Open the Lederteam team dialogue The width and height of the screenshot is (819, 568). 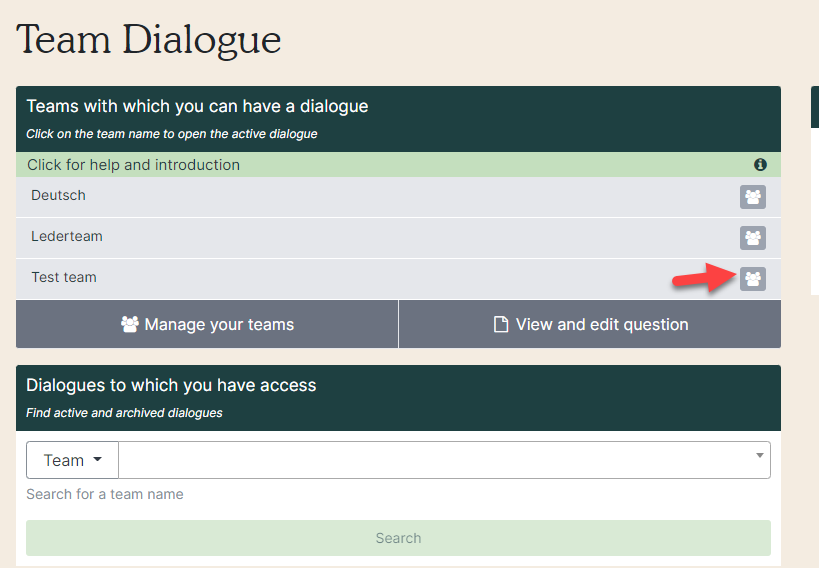67,236
